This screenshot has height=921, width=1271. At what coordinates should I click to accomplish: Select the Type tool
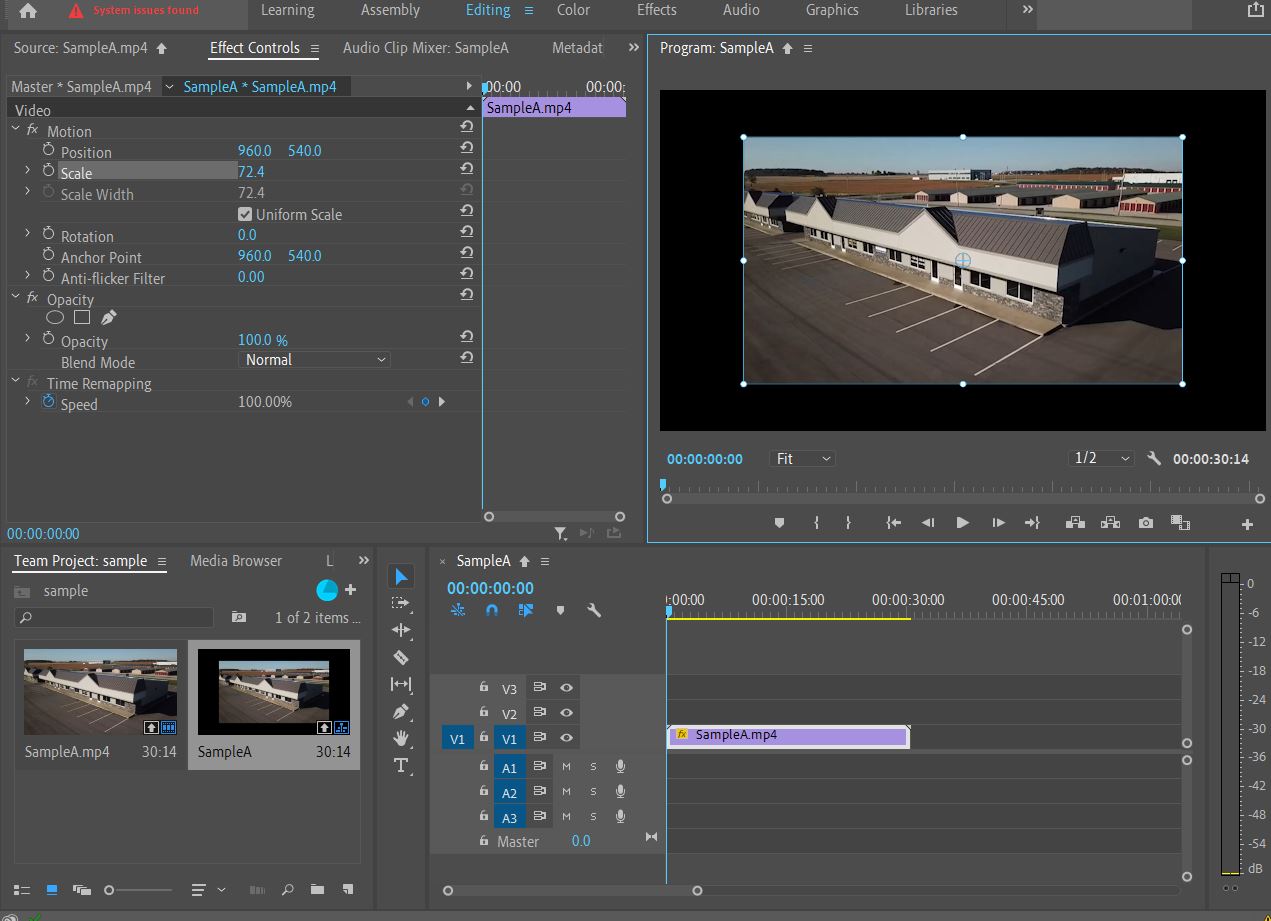click(401, 765)
